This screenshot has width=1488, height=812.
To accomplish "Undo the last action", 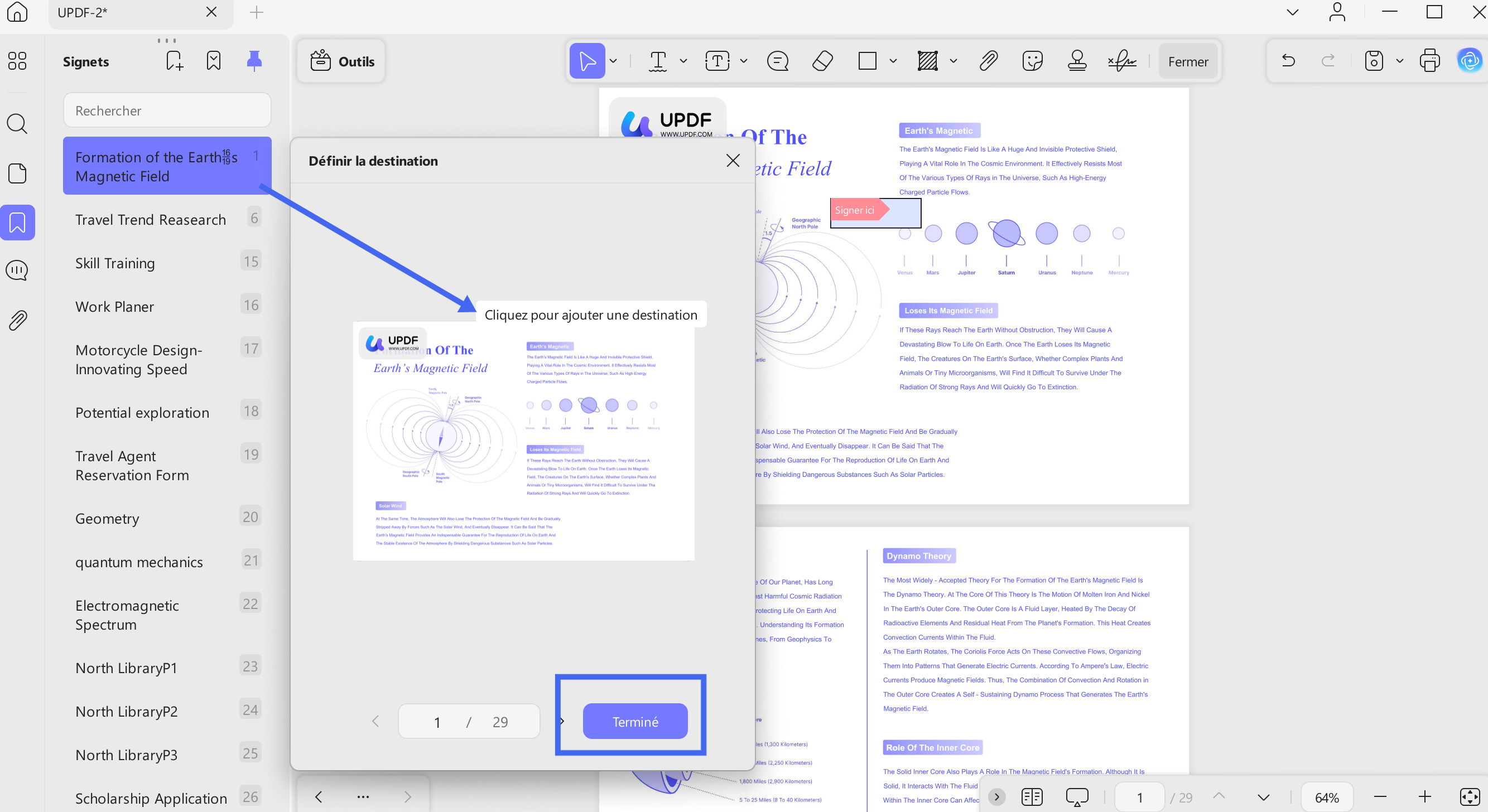I will click(x=1288, y=61).
